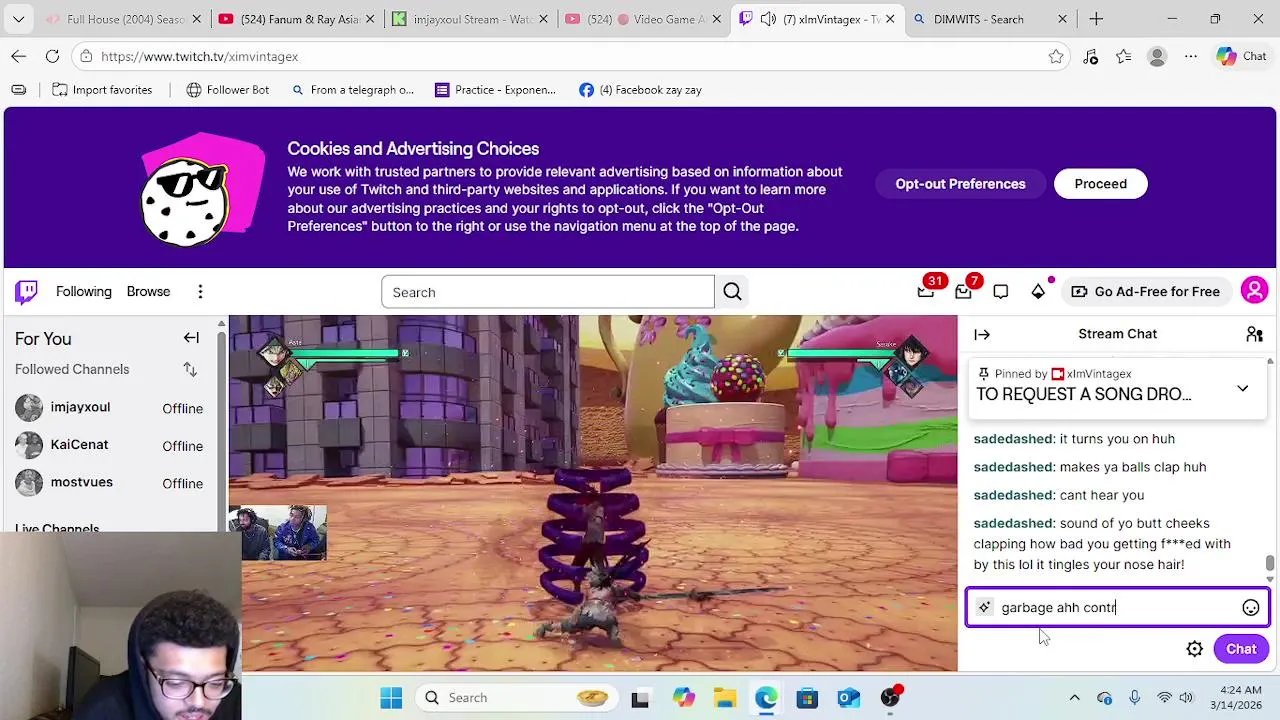Open the Whispers speech-bubble icon
The image size is (1280, 720).
click(x=1001, y=292)
